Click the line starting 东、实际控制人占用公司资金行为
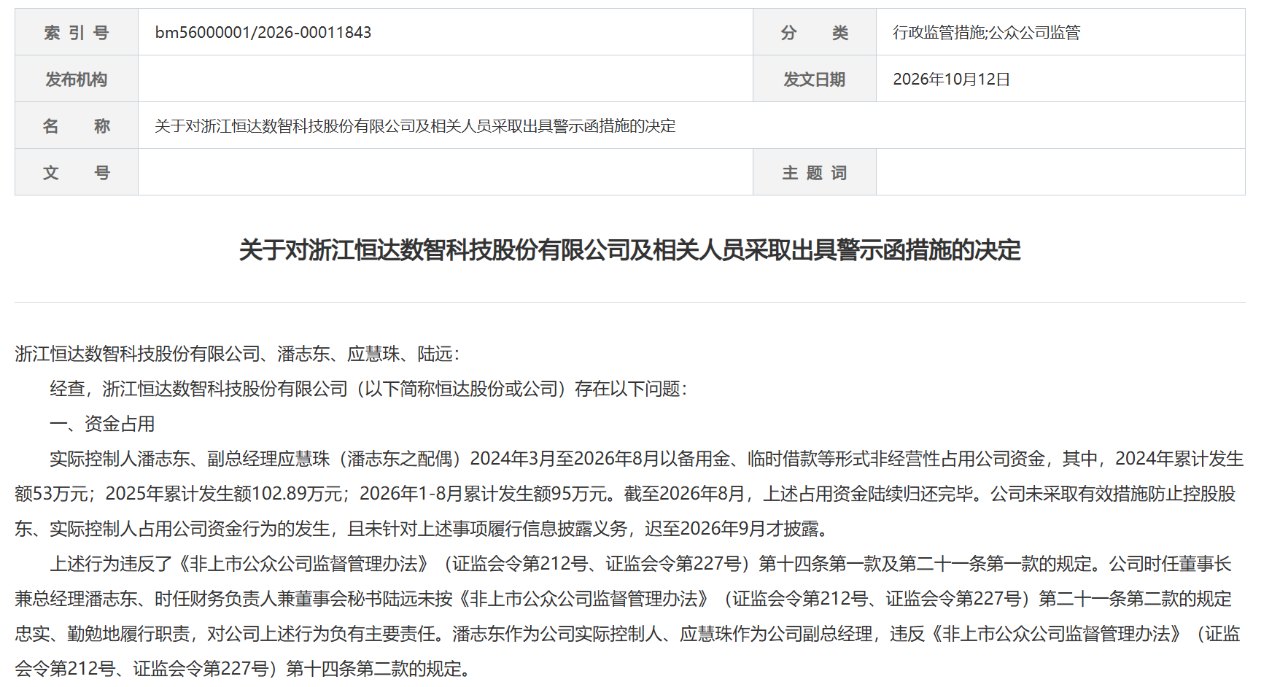Screen dimensions: 1280x687 point(423,528)
